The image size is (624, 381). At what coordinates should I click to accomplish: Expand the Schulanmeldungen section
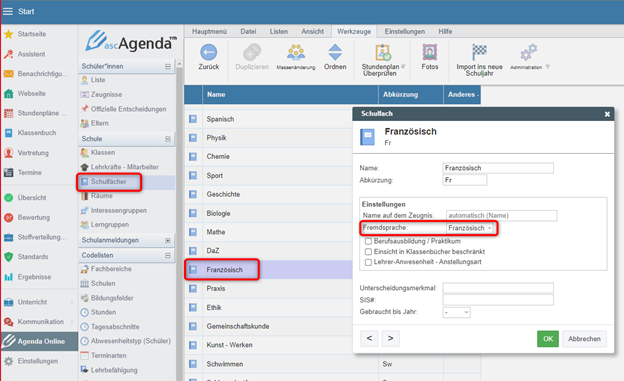click(x=168, y=240)
